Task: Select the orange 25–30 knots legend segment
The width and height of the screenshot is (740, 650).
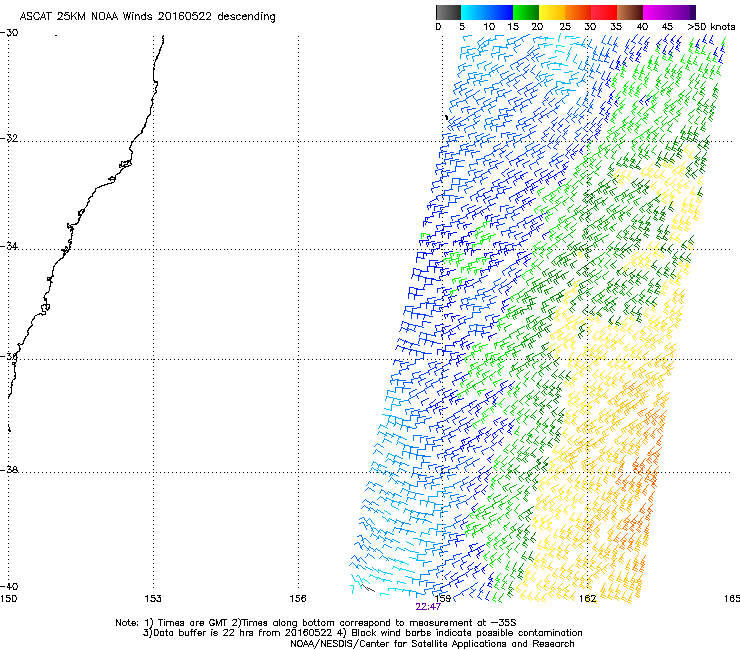Action: click(x=578, y=12)
